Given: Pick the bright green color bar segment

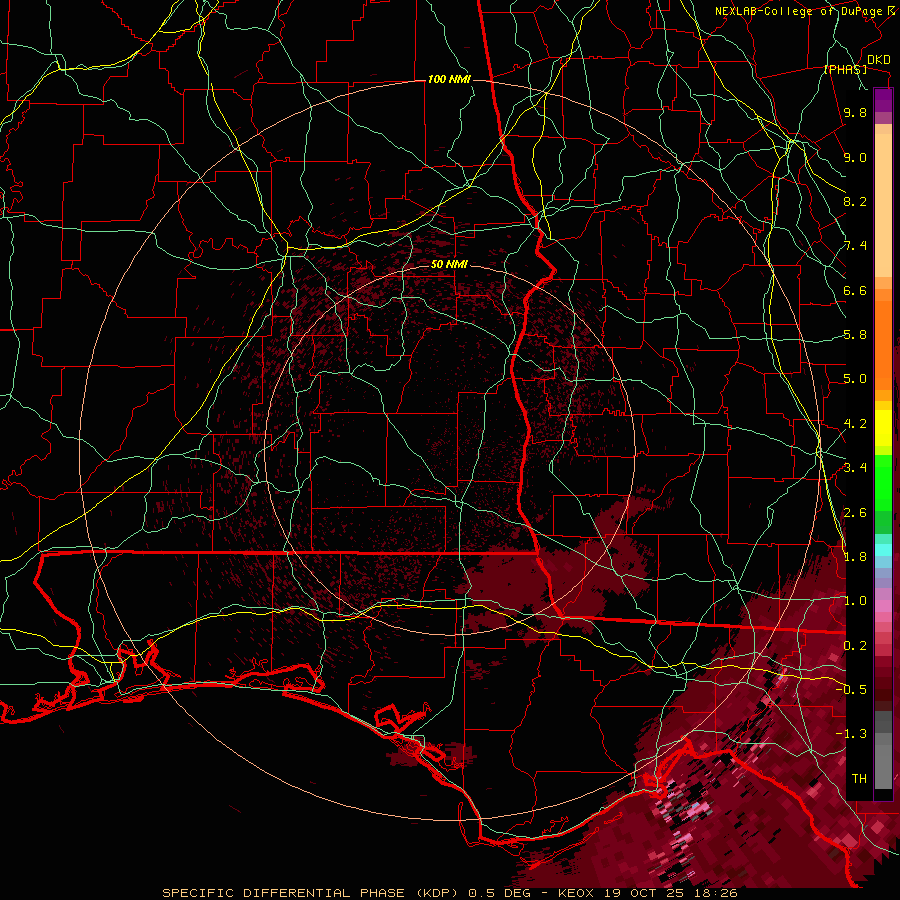Looking at the screenshot, I should click(x=883, y=482).
